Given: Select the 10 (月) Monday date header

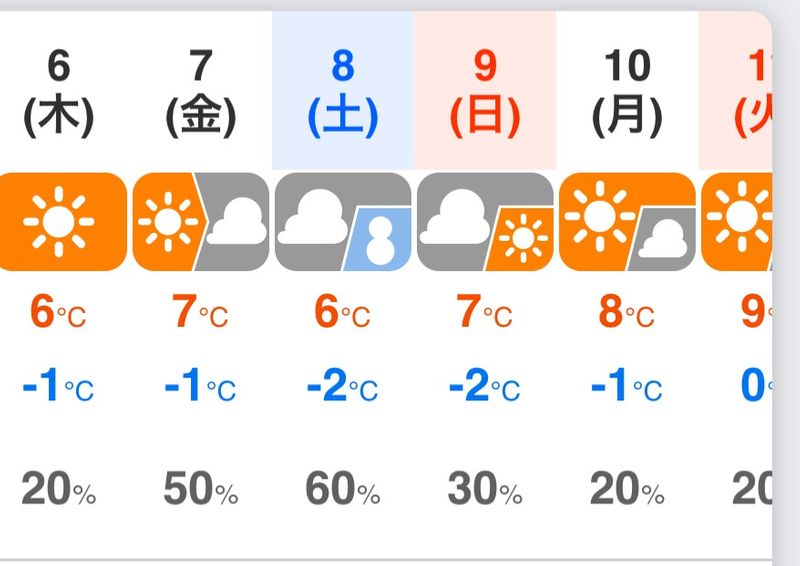Looking at the screenshot, I should (x=627, y=92).
